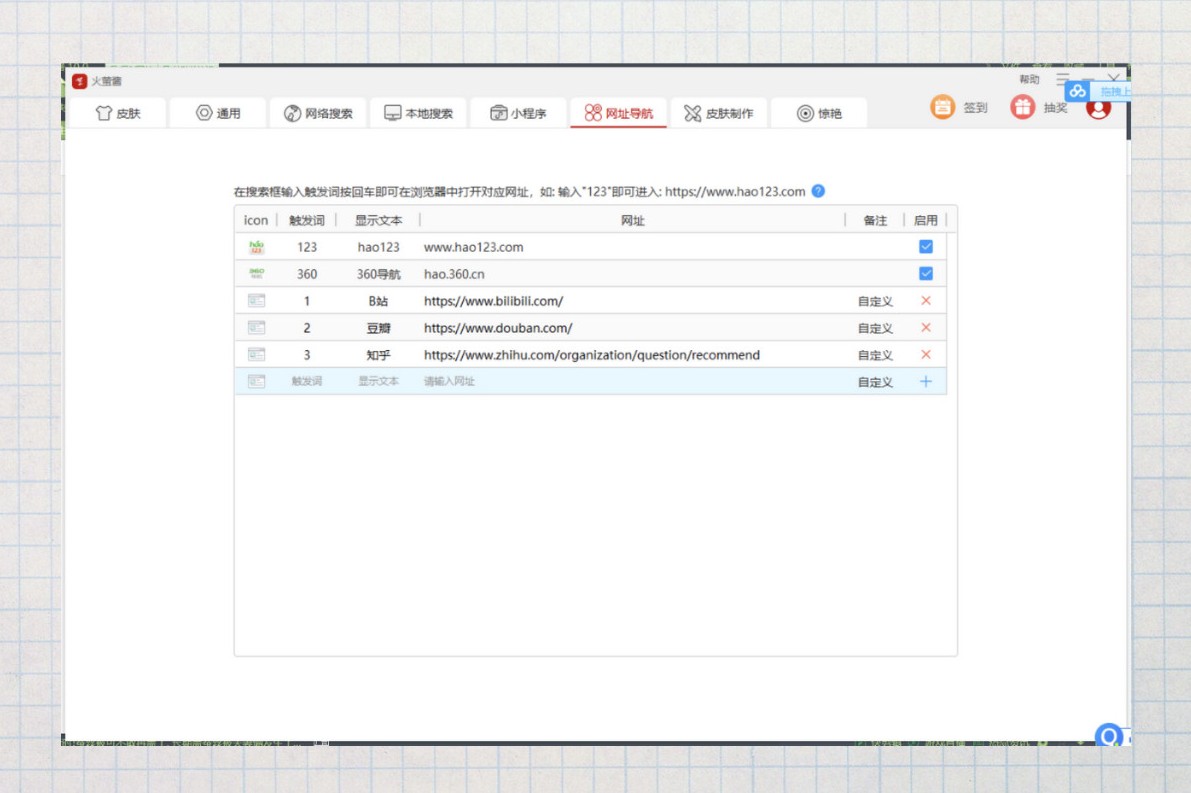Disable the hao123 enabled checkbox
The height and width of the screenshot is (793, 1191).
(925, 247)
